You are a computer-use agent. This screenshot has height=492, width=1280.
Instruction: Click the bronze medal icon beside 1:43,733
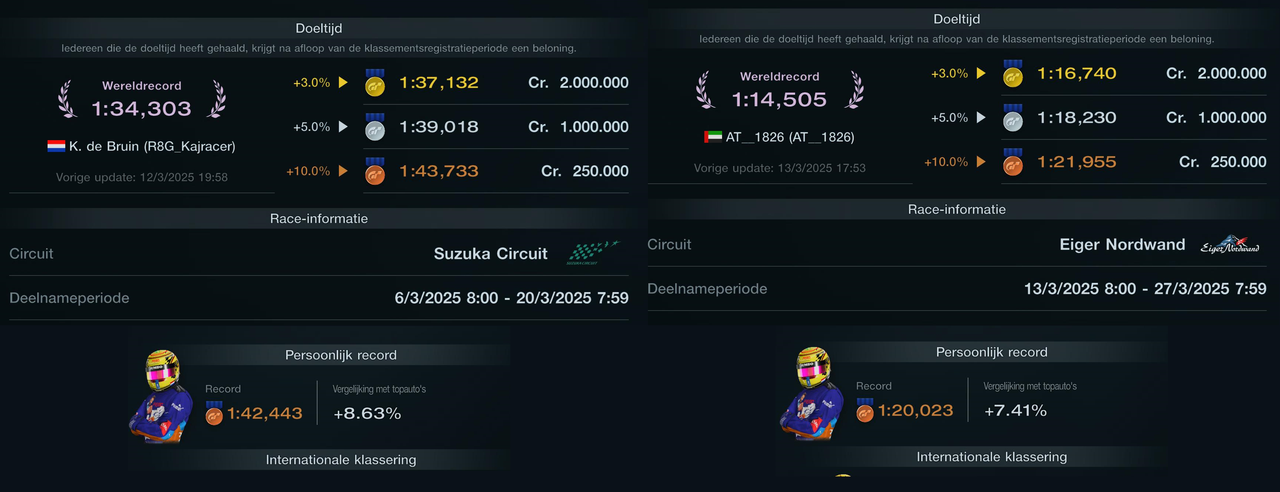click(375, 171)
